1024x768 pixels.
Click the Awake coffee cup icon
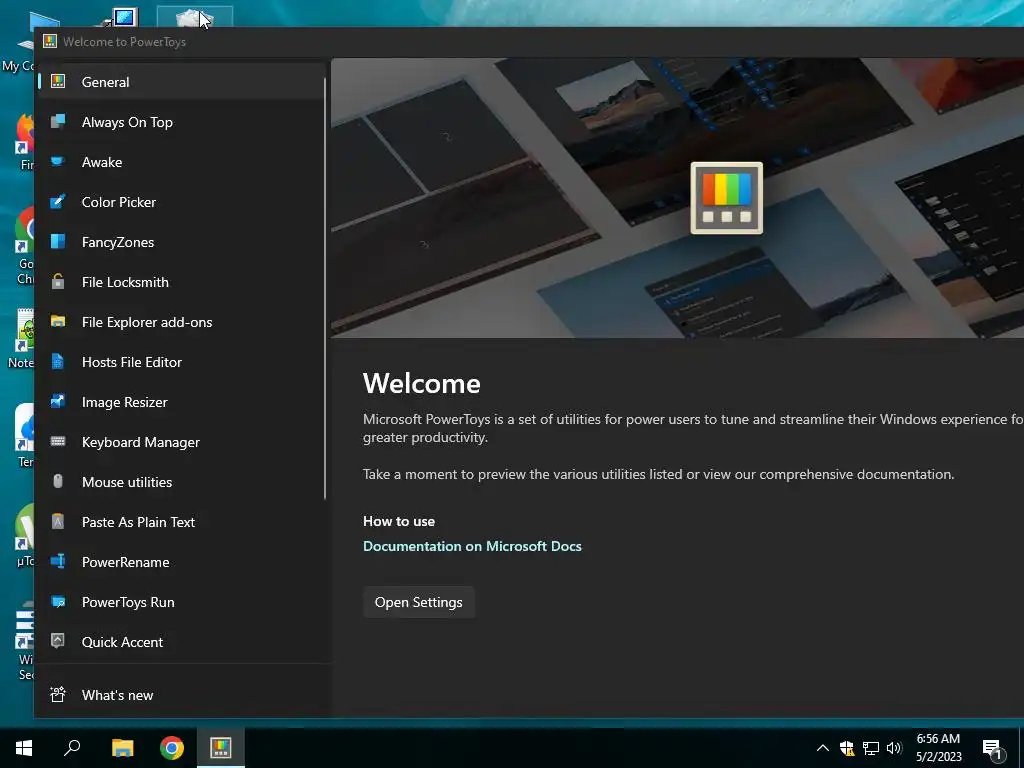[58, 161]
